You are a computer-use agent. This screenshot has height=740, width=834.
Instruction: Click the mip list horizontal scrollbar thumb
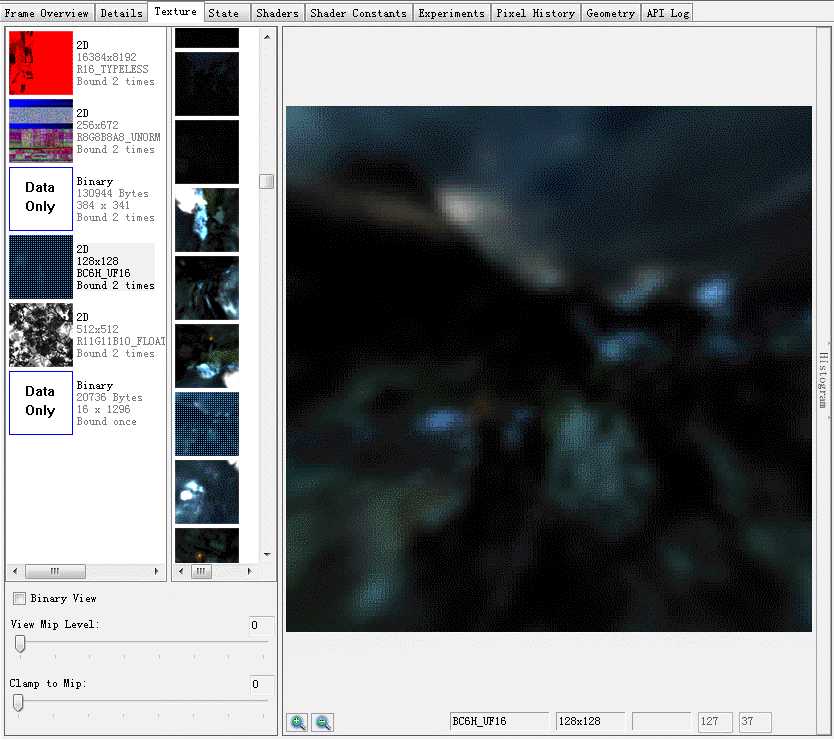point(201,571)
